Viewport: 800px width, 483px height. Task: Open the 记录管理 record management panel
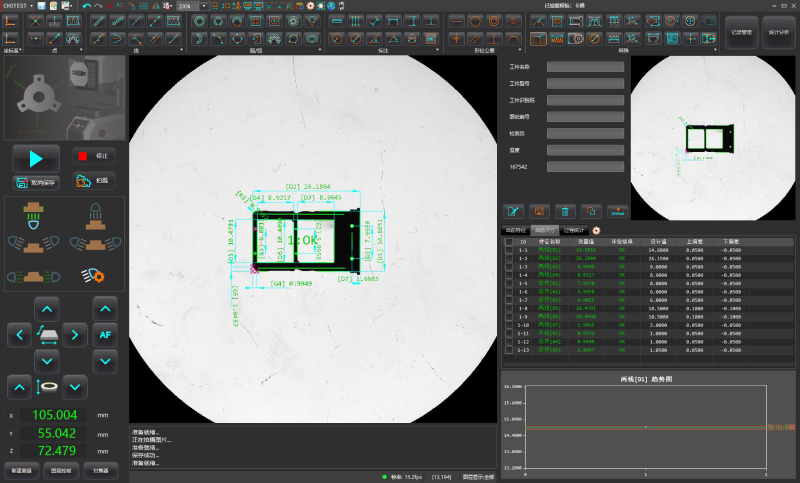740,32
